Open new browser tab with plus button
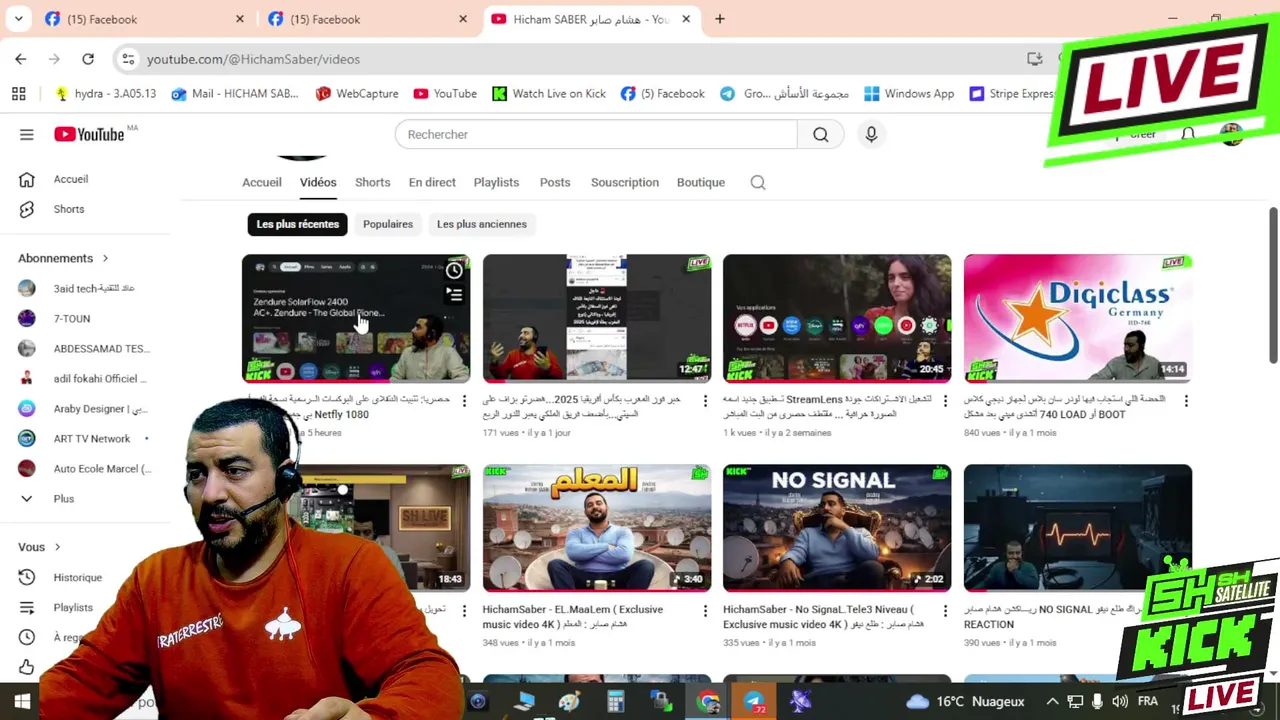This screenshot has height=720, width=1280. (x=720, y=19)
